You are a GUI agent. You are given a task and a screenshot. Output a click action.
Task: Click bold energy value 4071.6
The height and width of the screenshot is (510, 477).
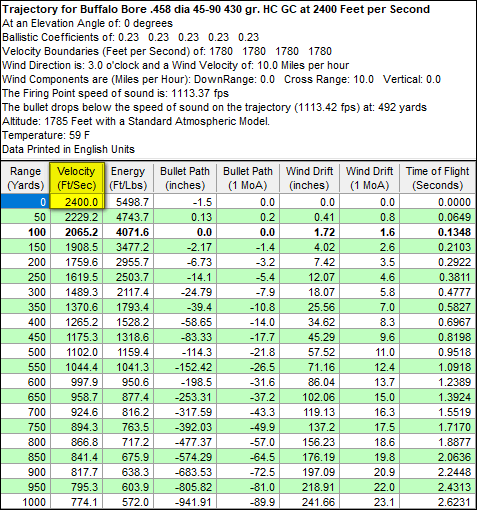pyautogui.click(x=128, y=232)
